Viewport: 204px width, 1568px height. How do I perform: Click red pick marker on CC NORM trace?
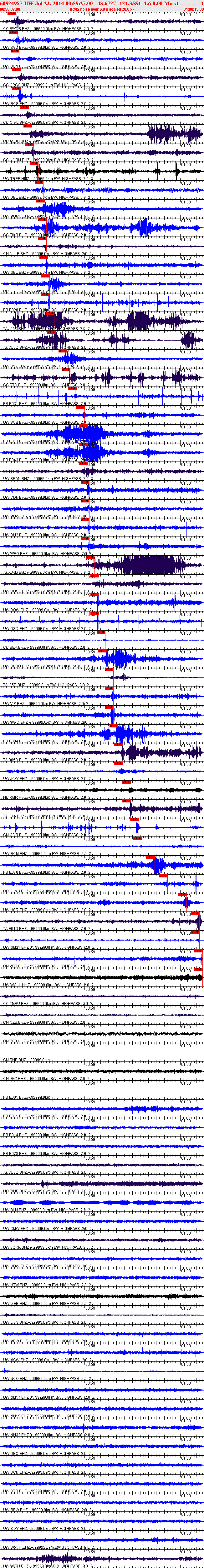(34, 163)
